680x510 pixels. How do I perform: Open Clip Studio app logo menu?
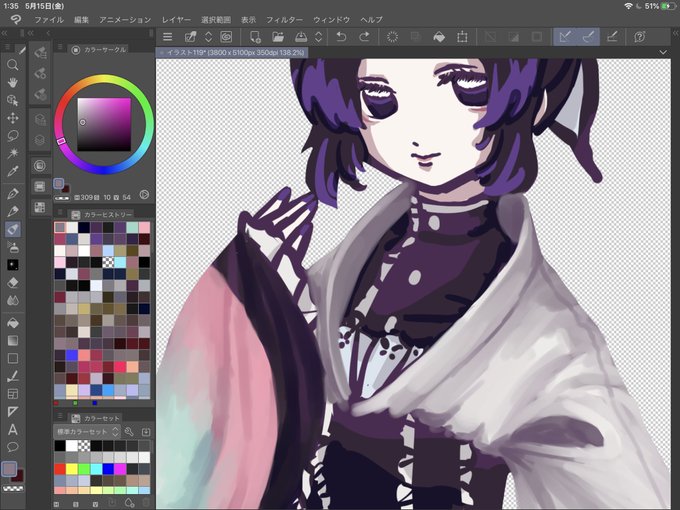point(16,20)
